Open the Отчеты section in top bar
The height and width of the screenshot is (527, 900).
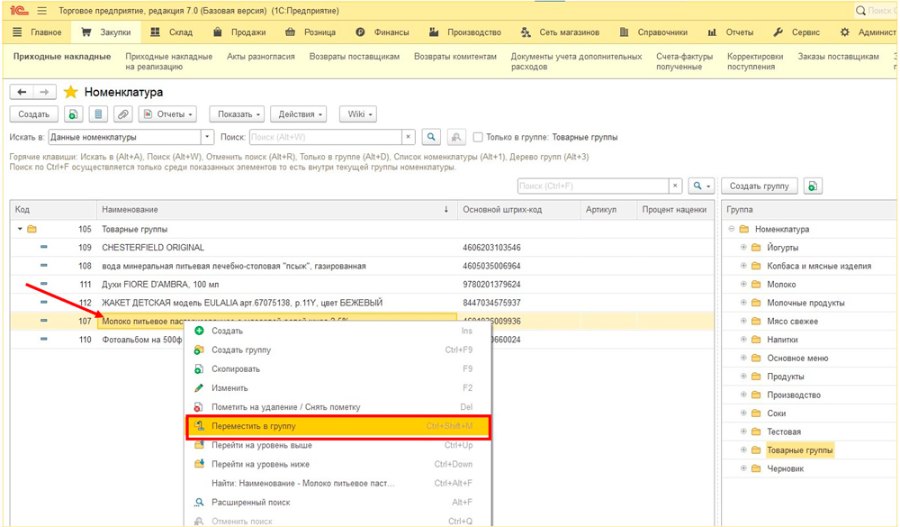(731, 32)
